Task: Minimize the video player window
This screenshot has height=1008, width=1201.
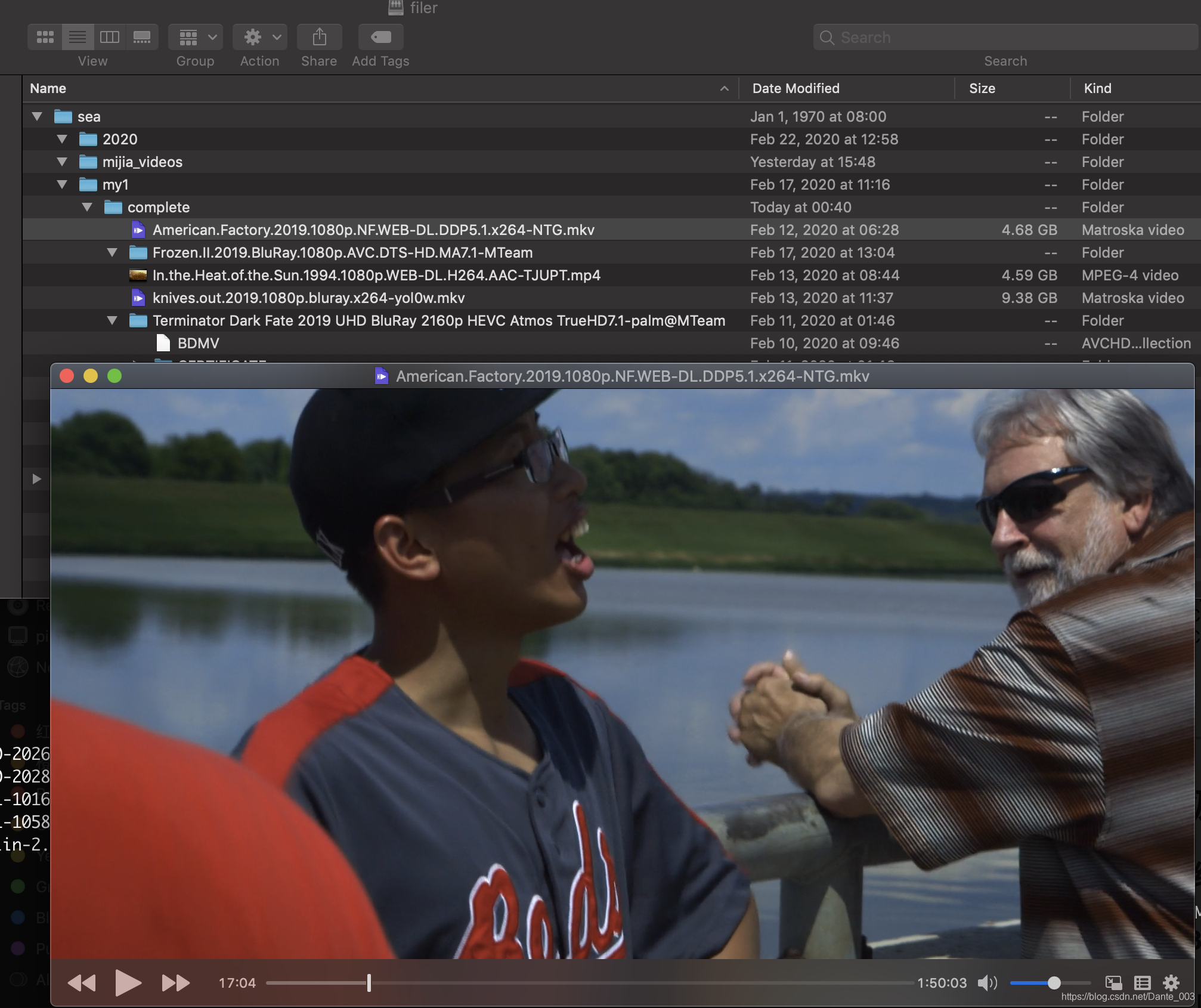Action: pyautogui.click(x=91, y=376)
